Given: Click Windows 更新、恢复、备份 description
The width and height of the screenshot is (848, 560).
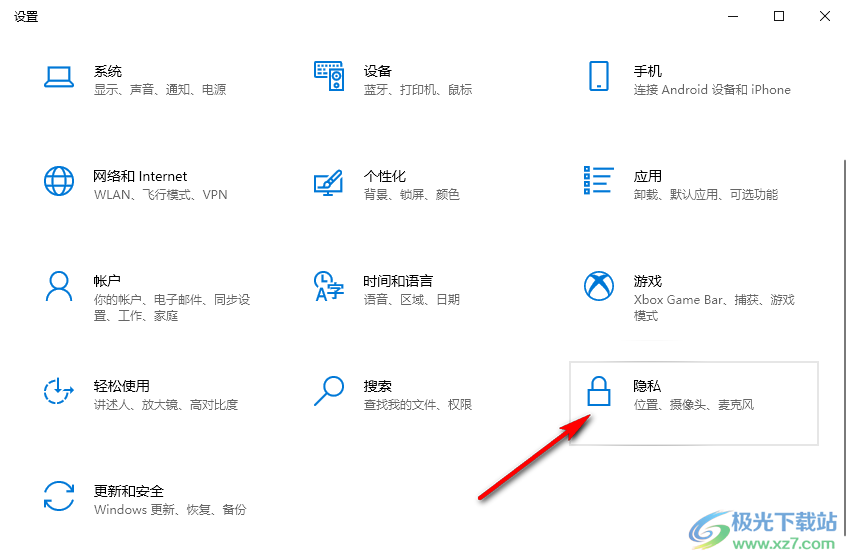Looking at the screenshot, I should click(170, 509).
